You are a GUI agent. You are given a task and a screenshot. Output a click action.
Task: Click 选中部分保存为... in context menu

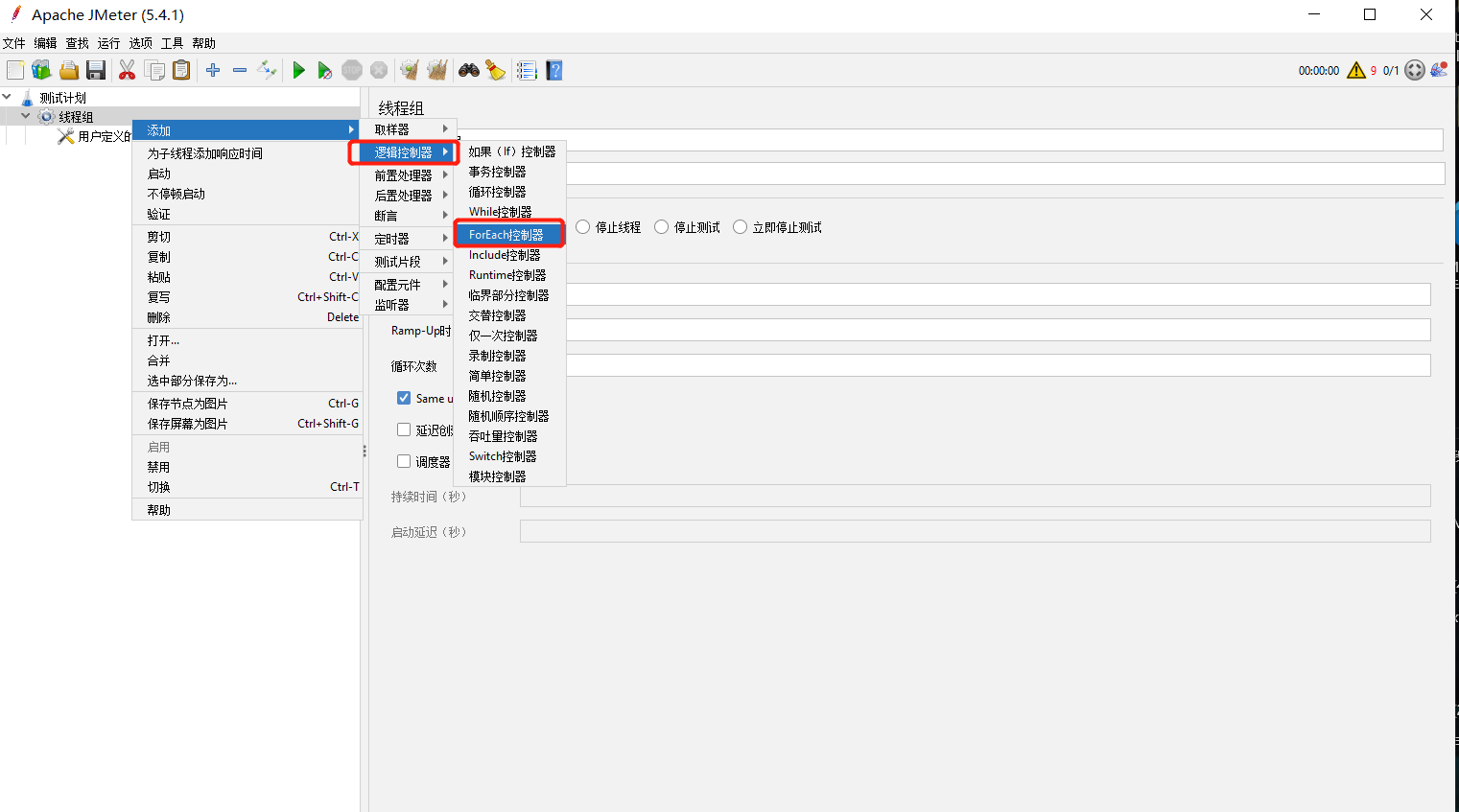(247, 381)
